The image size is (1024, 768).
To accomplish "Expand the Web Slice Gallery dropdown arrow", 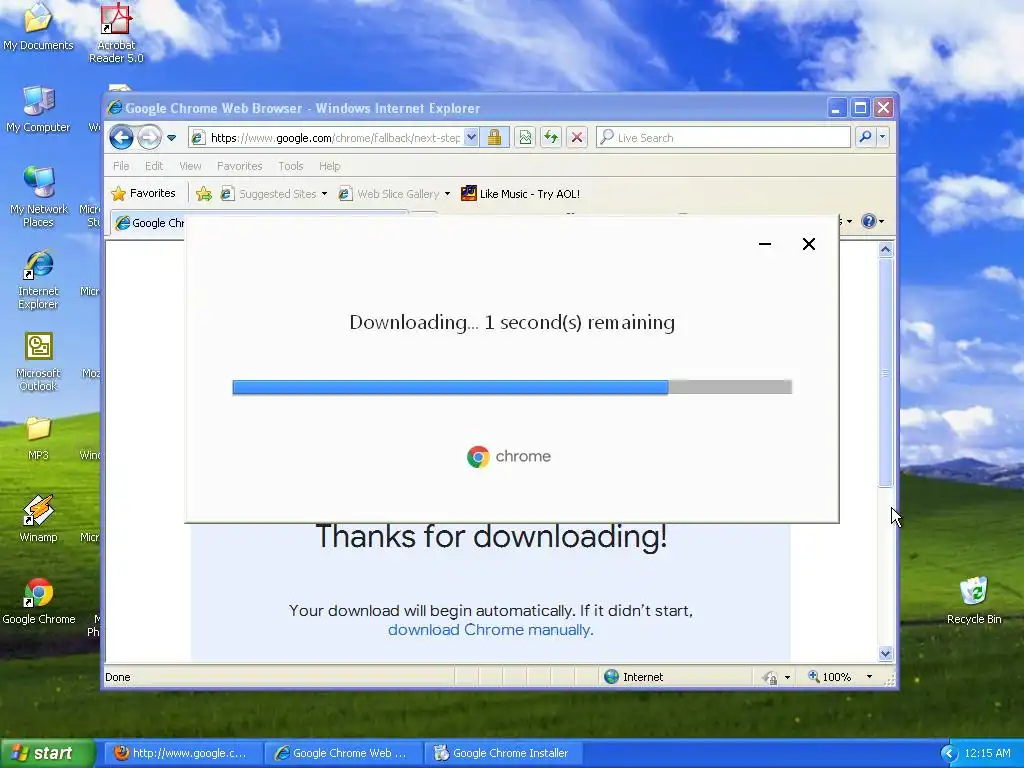I will (447, 194).
